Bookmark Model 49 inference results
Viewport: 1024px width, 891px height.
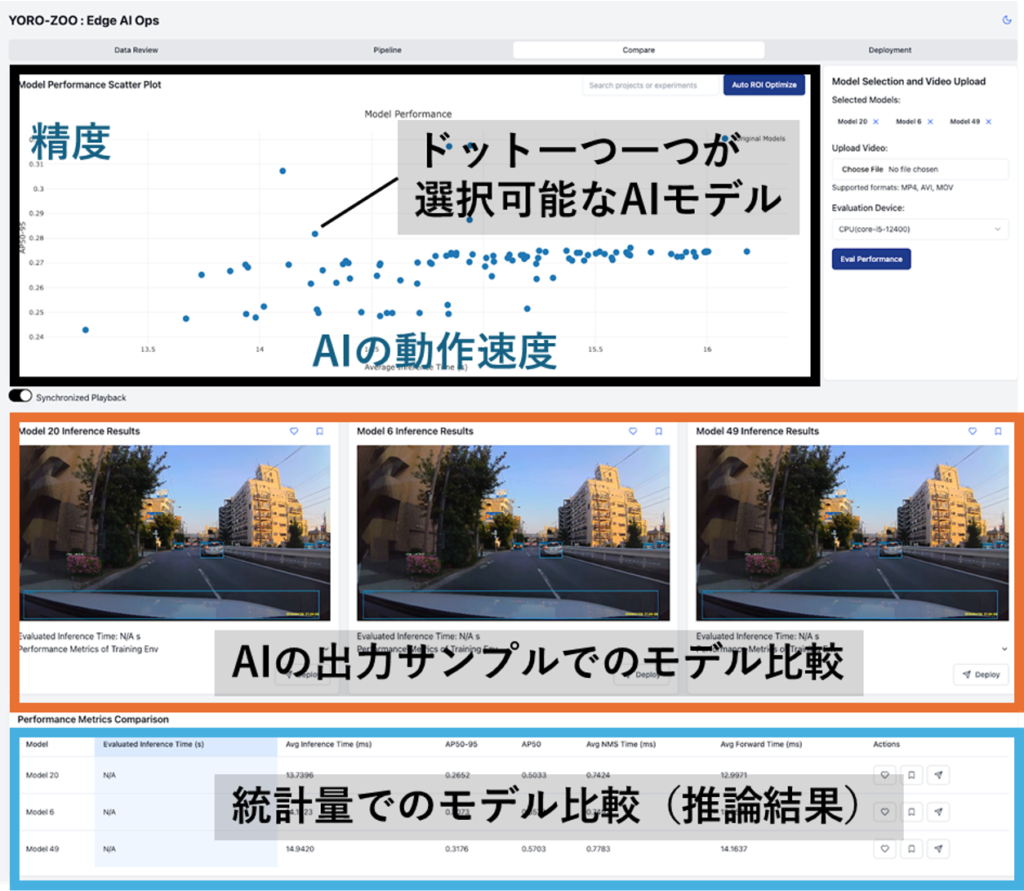998,431
